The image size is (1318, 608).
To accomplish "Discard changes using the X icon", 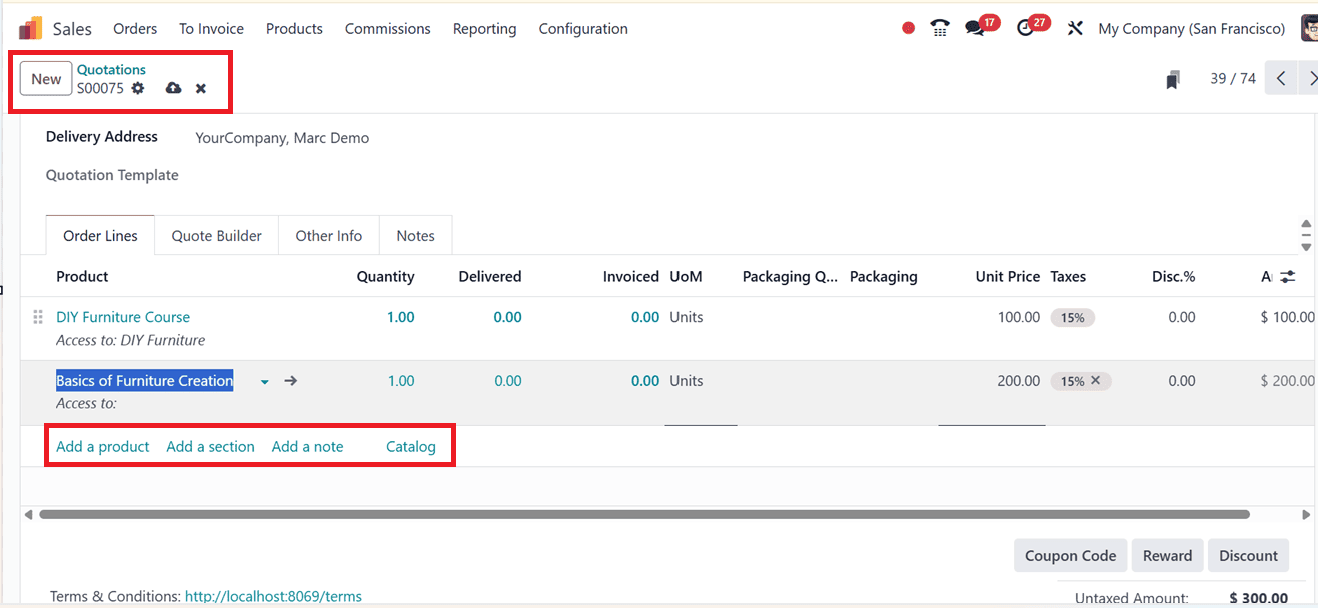I will (x=200, y=88).
